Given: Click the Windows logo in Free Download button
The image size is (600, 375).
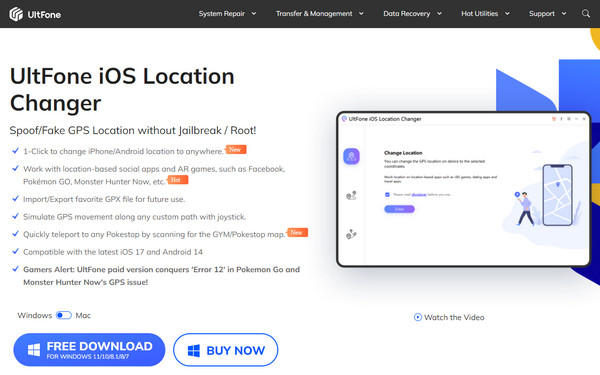Looking at the screenshot, I should click(x=34, y=349).
